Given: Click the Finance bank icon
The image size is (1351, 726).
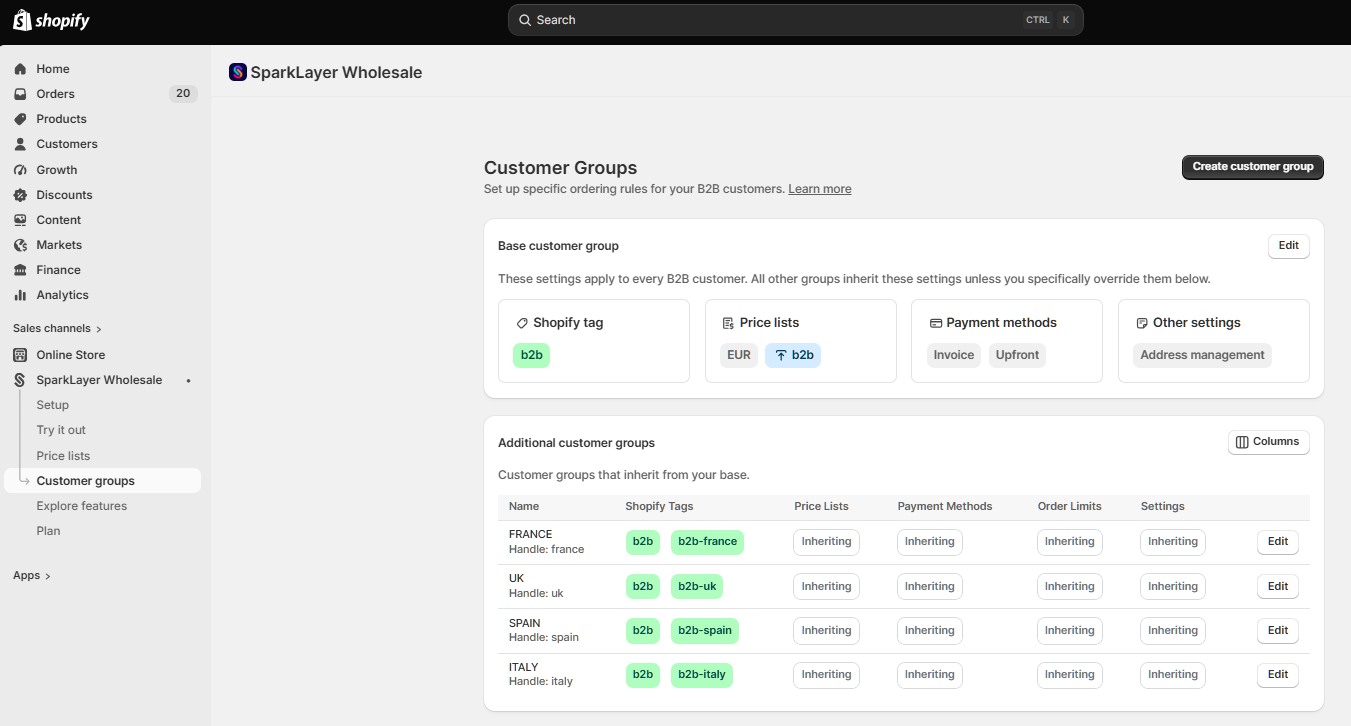Looking at the screenshot, I should [x=20, y=270].
